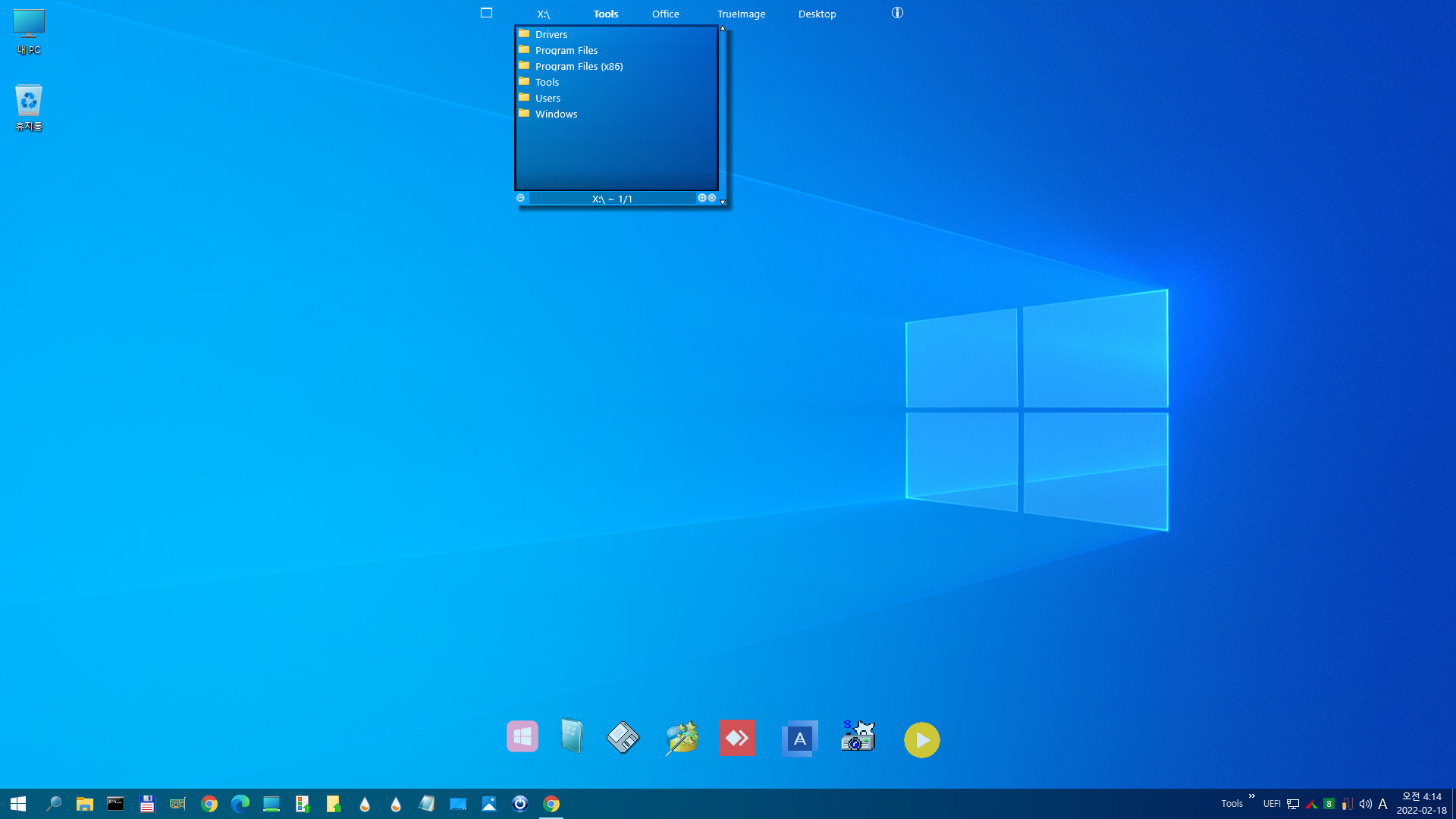The width and height of the screenshot is (1456, 819).
Task: Select the Program Files folder entry
Action: [x=617, y=50]
